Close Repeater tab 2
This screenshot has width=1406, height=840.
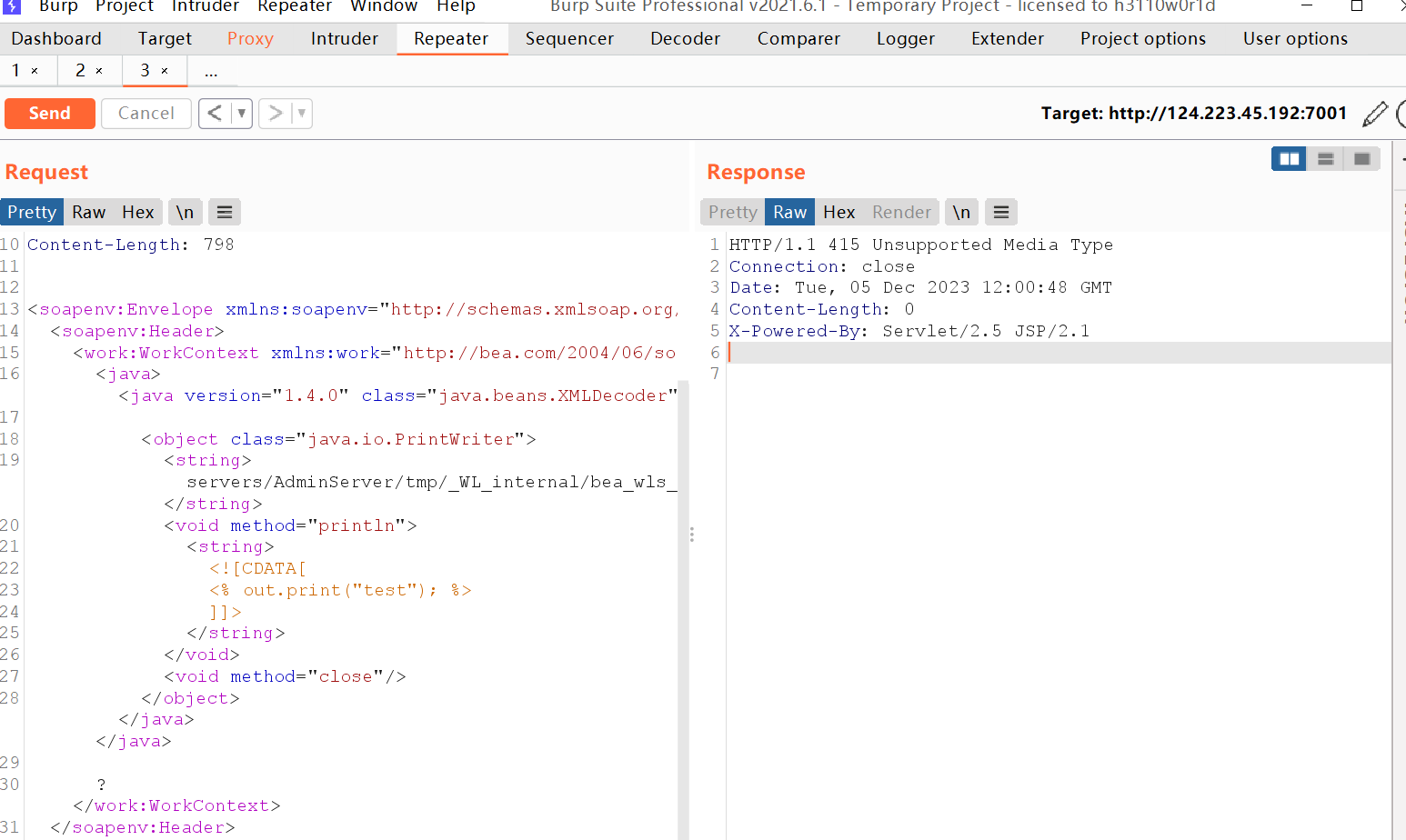click(x=99, y=71)
